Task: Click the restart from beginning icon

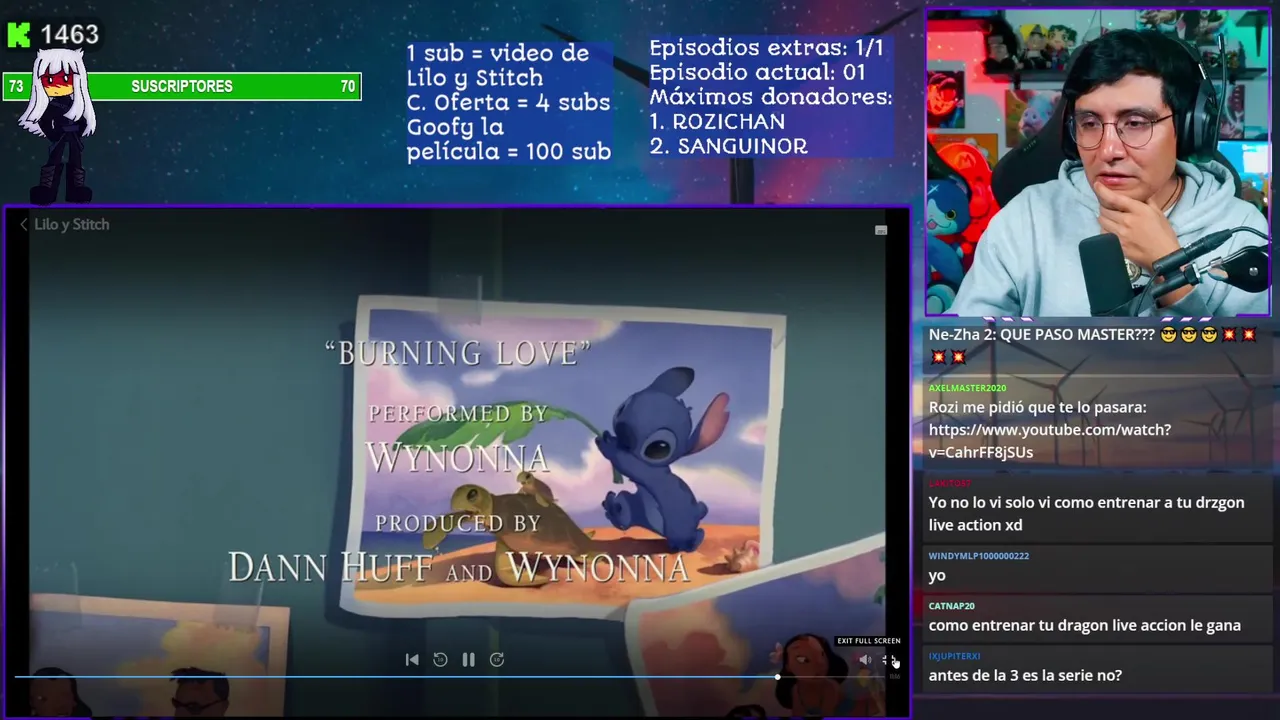Action: coord(412,659)
